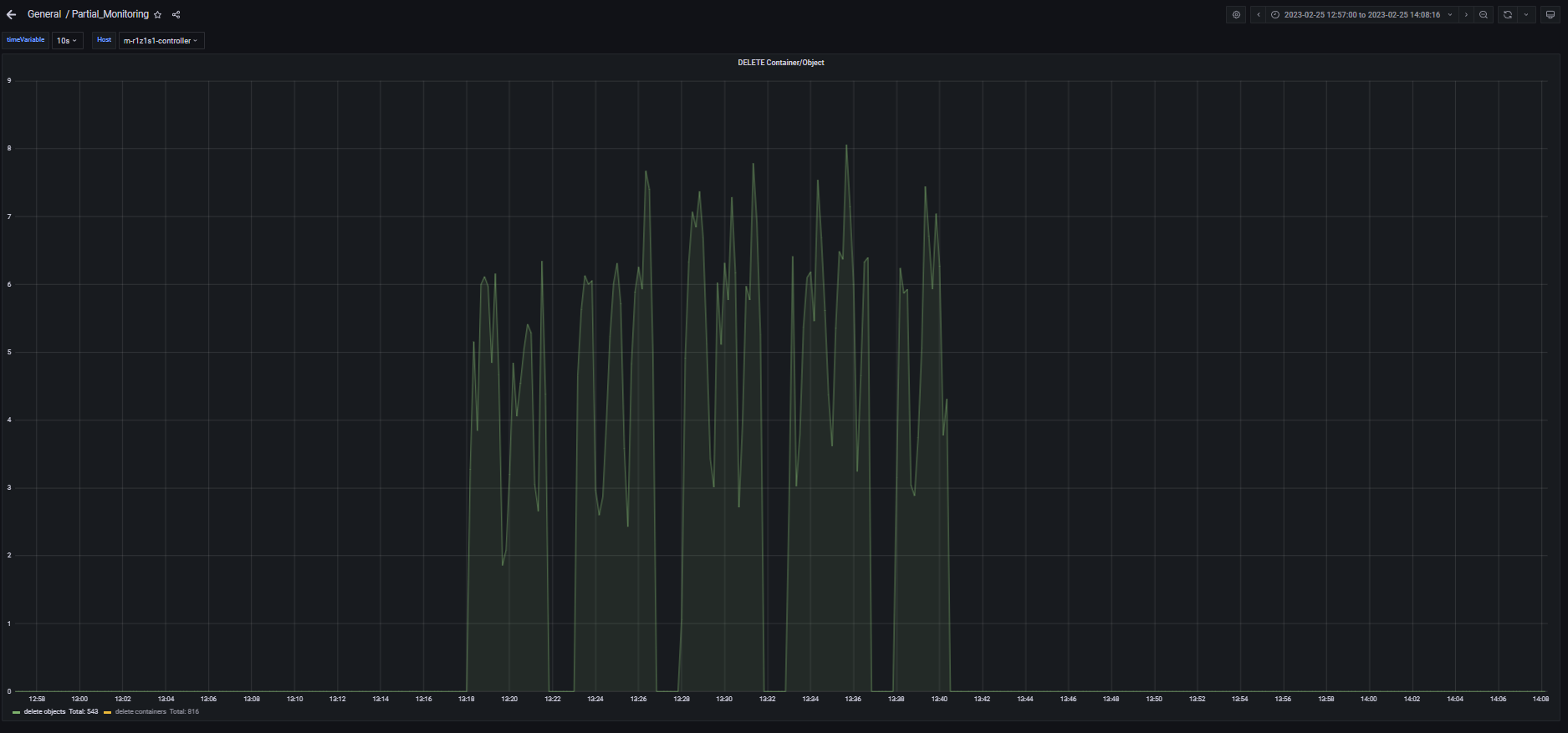1568x733 pixels.
Task: Open the time range picker
Action: pos(1361,15)
